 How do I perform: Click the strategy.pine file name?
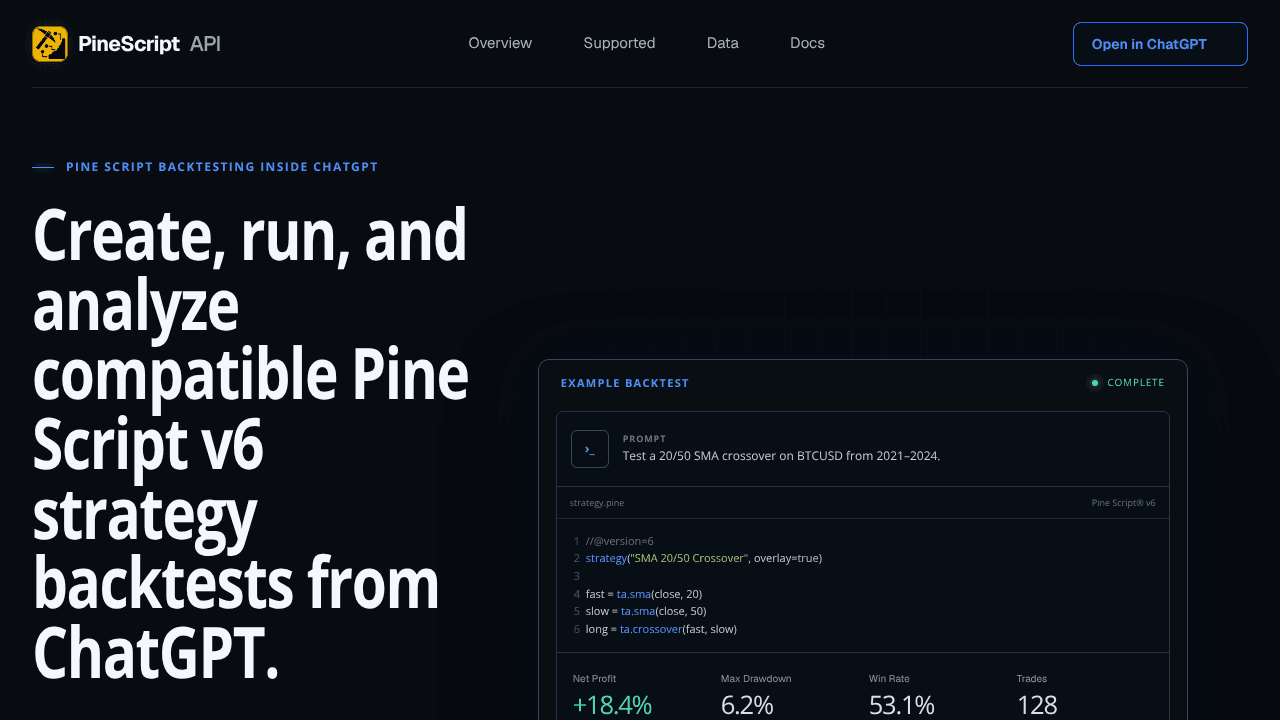[x=597, y=503]
